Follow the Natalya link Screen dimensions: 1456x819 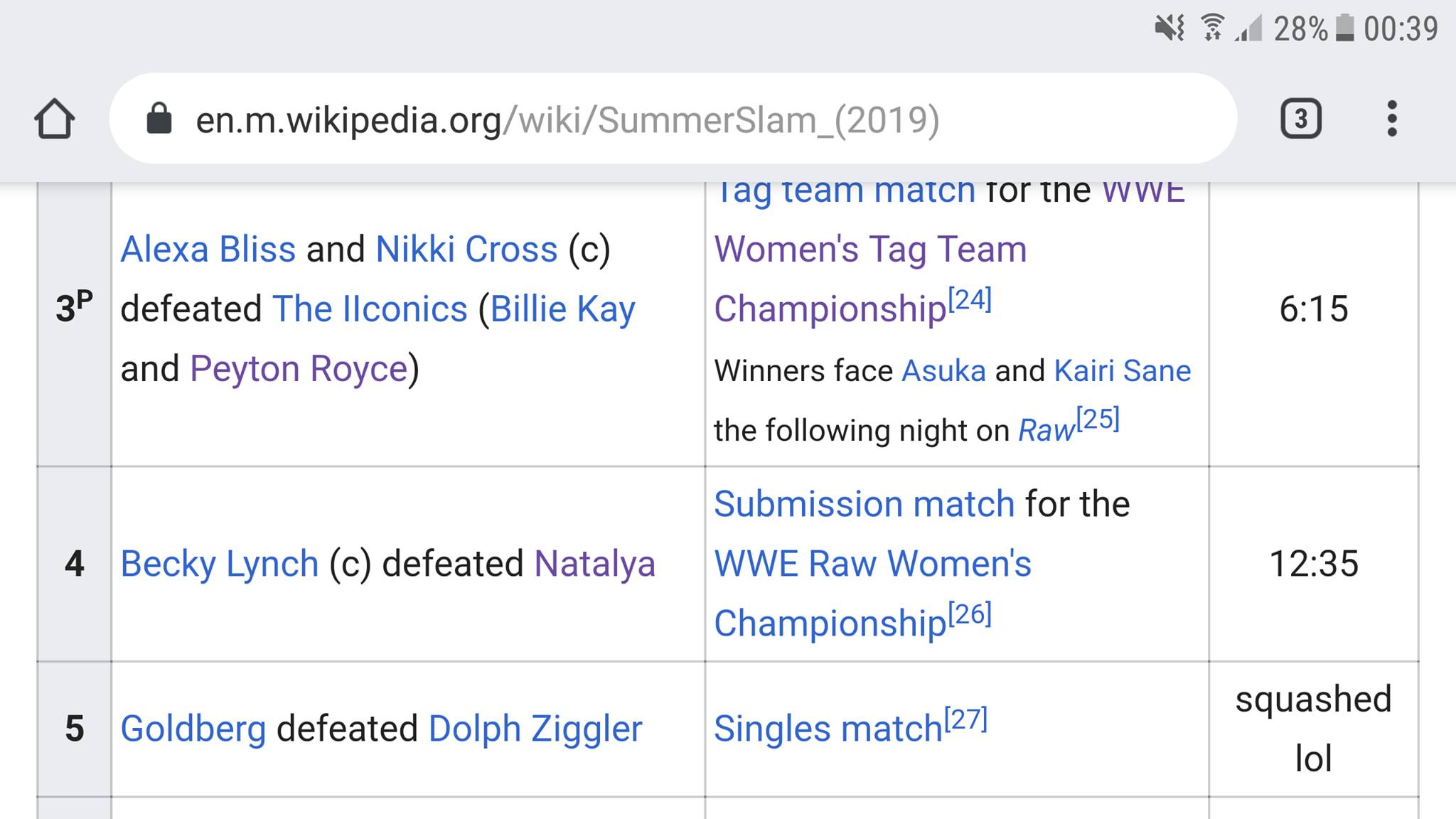point(594,564)
